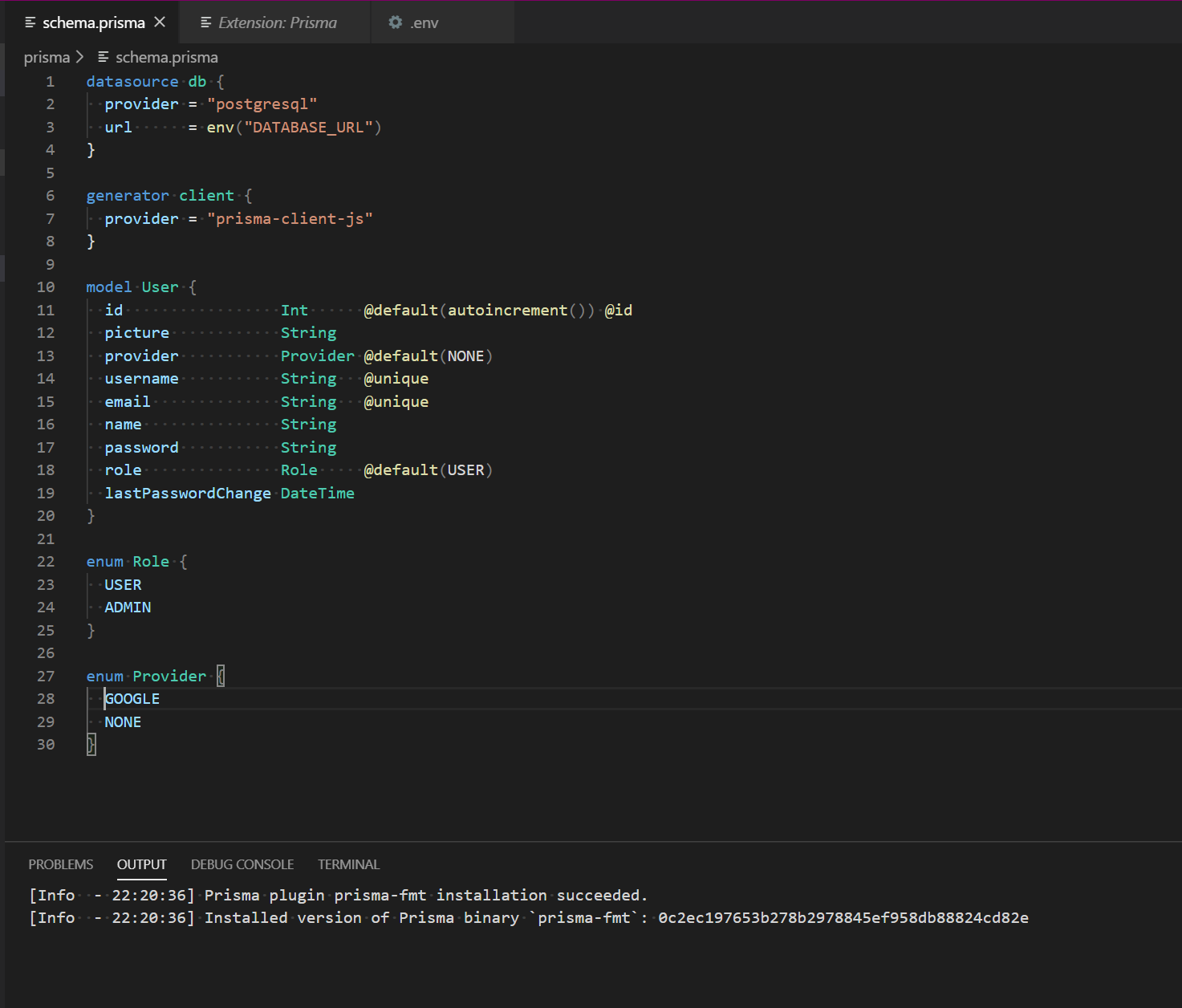Click the file icon in the breadcrumb bar
Viewport: 1182px width, 1008px height.
pos(102,57)
